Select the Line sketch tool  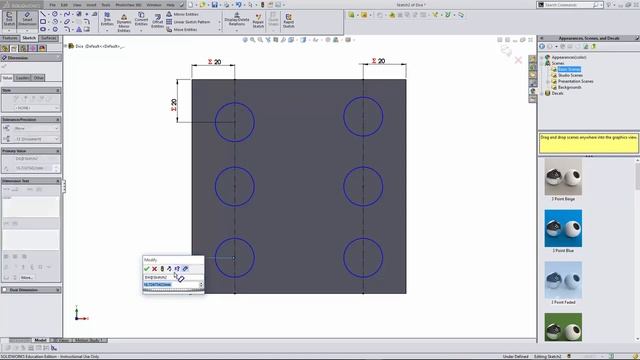[x=43, y=14]
